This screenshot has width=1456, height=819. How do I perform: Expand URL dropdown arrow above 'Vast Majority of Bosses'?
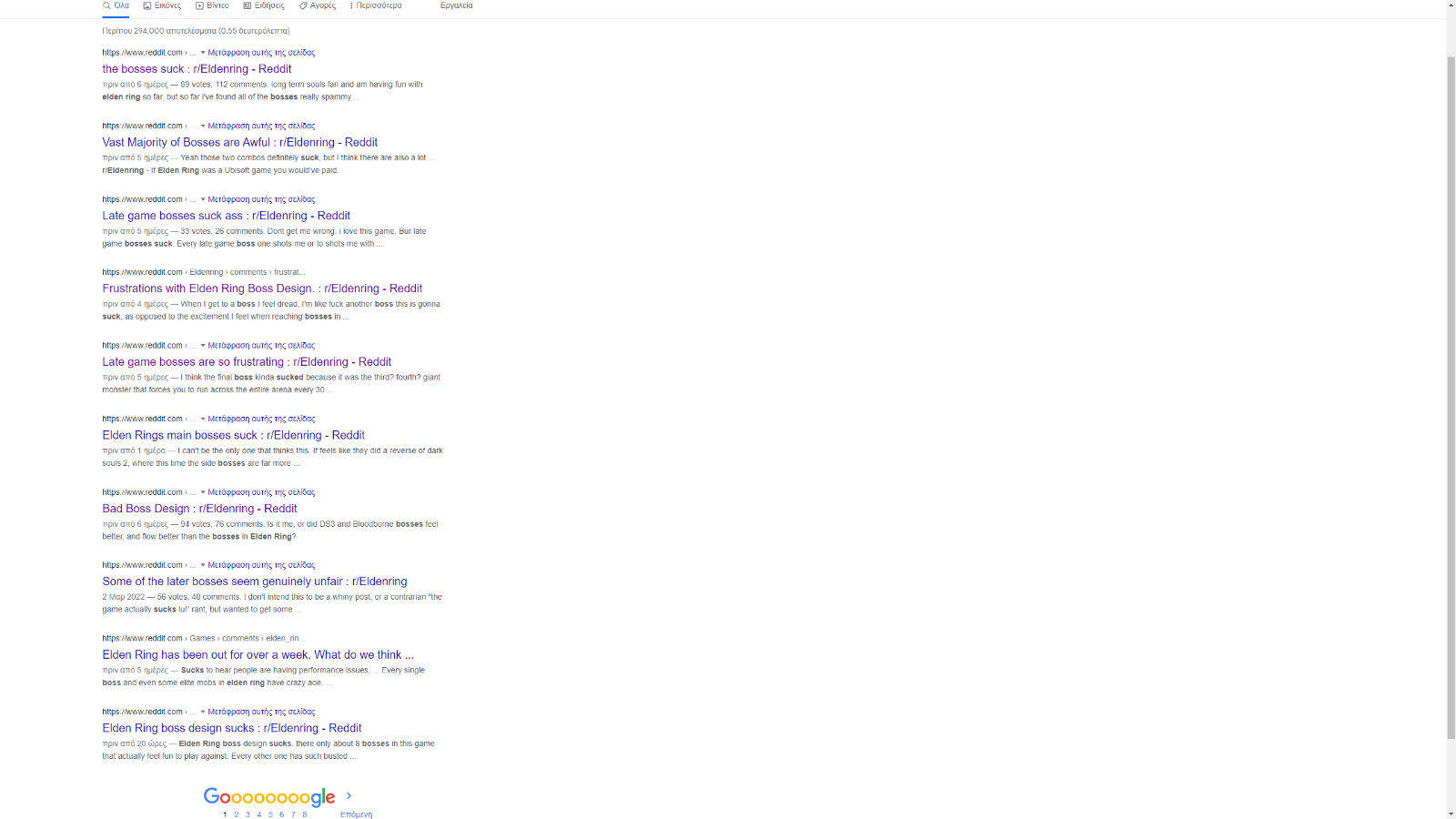pos(203,126)
